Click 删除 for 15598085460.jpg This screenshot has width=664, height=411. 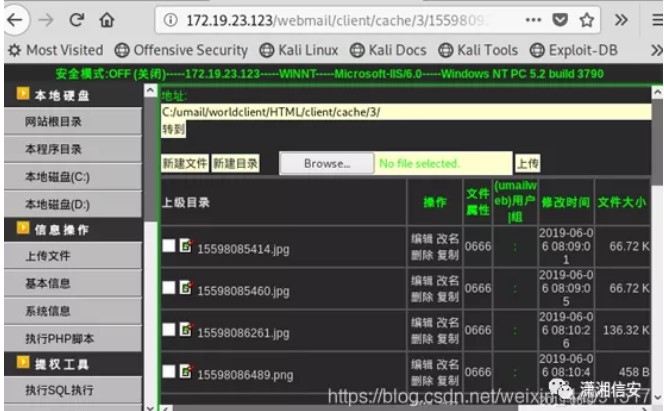point(422,297)
